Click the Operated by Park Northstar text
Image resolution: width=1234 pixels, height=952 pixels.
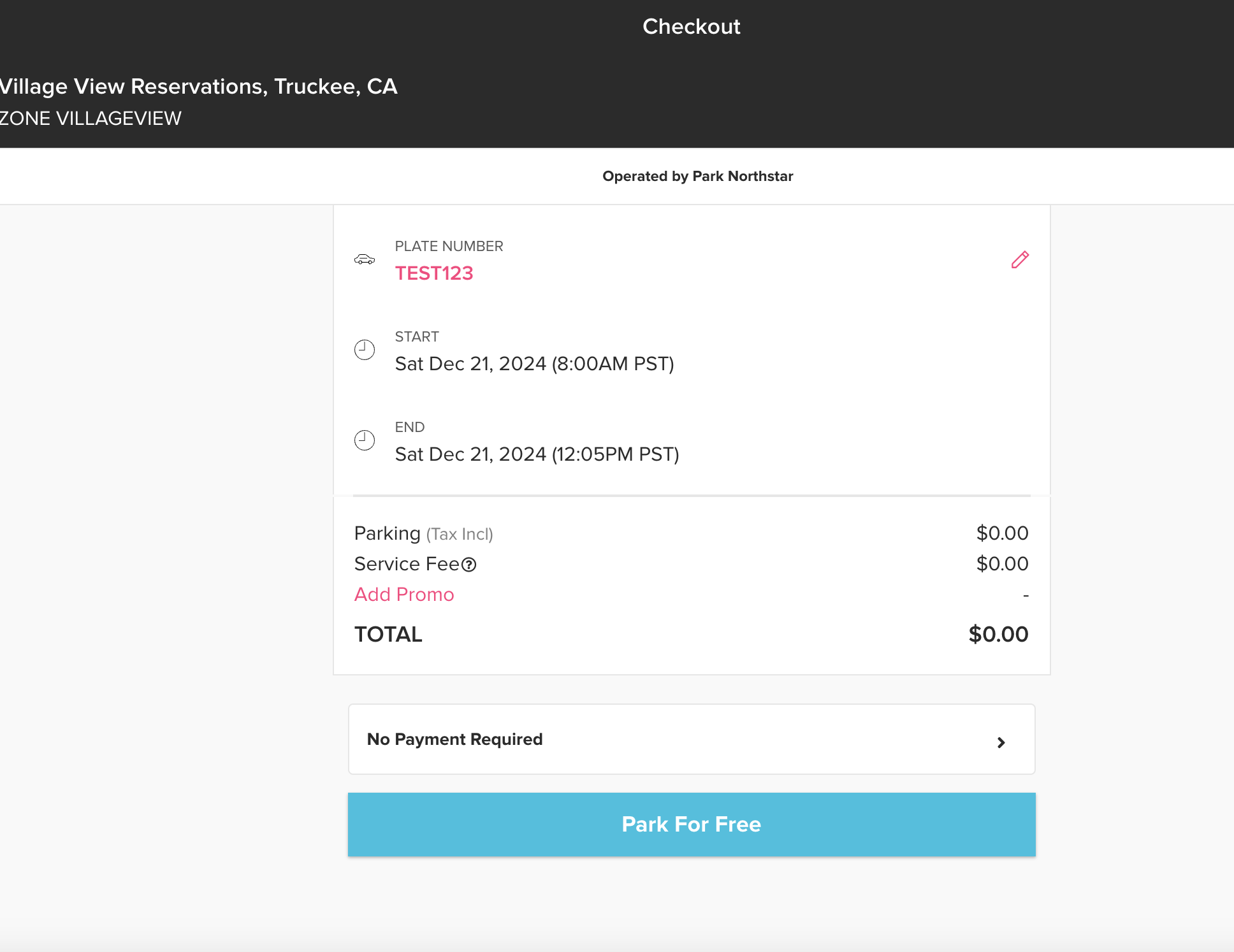[697, 177]
